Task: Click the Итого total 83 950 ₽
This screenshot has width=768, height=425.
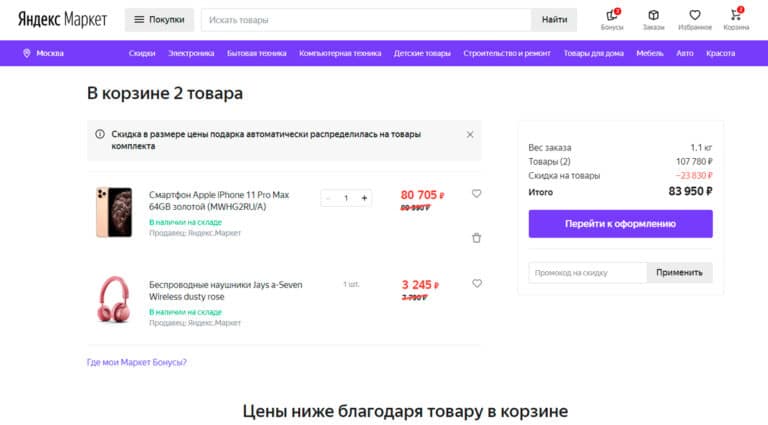Action: pyautogui.click(x=690, y=191)
